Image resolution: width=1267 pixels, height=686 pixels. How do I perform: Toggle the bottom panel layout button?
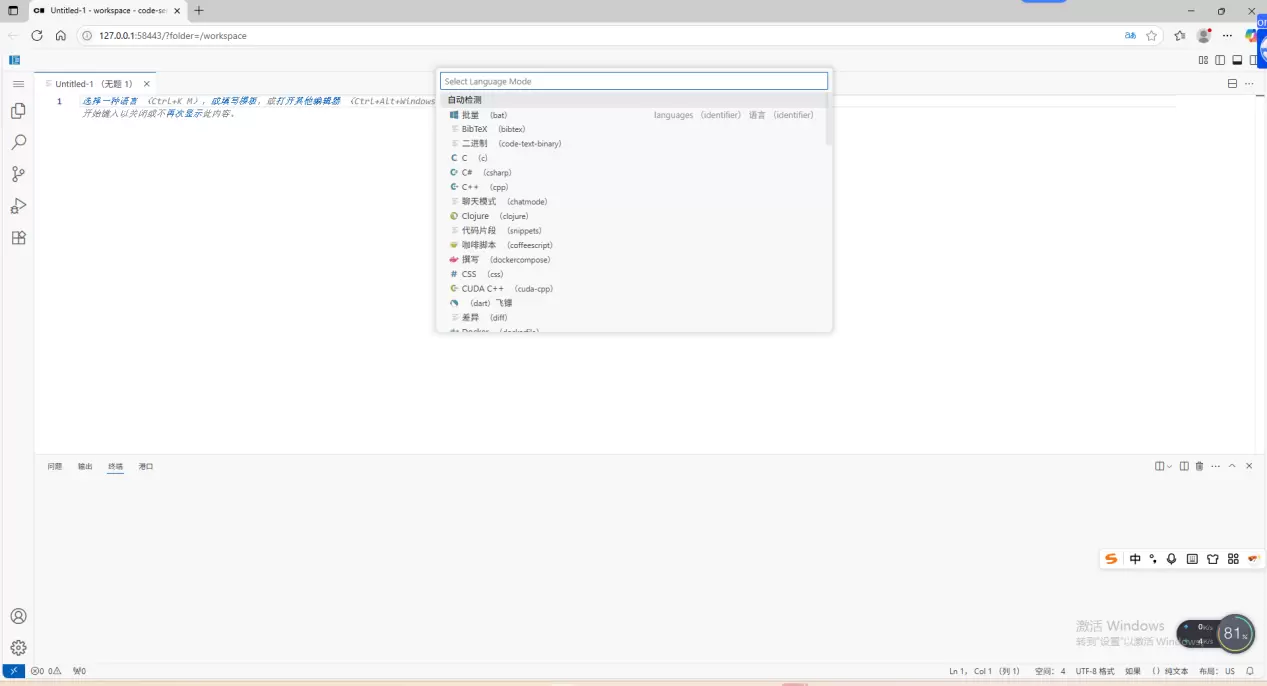1237,60
